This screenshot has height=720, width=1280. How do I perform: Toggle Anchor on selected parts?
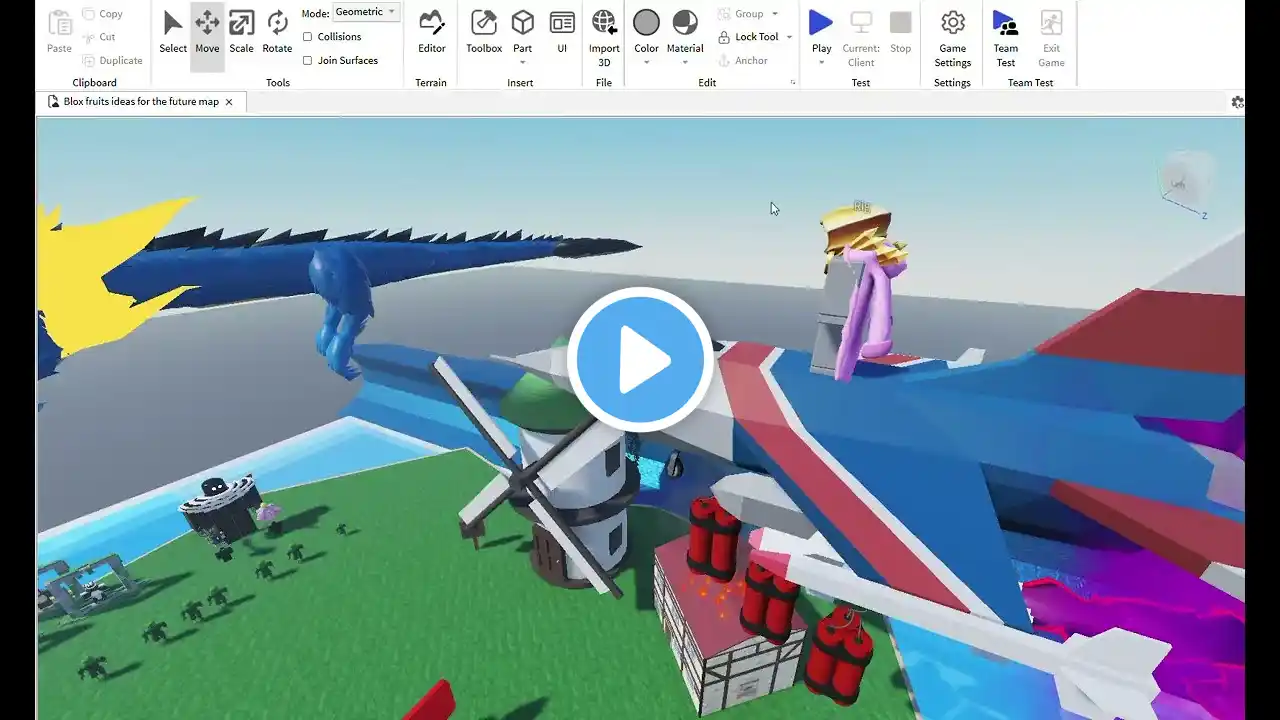[x=743, y=60]
